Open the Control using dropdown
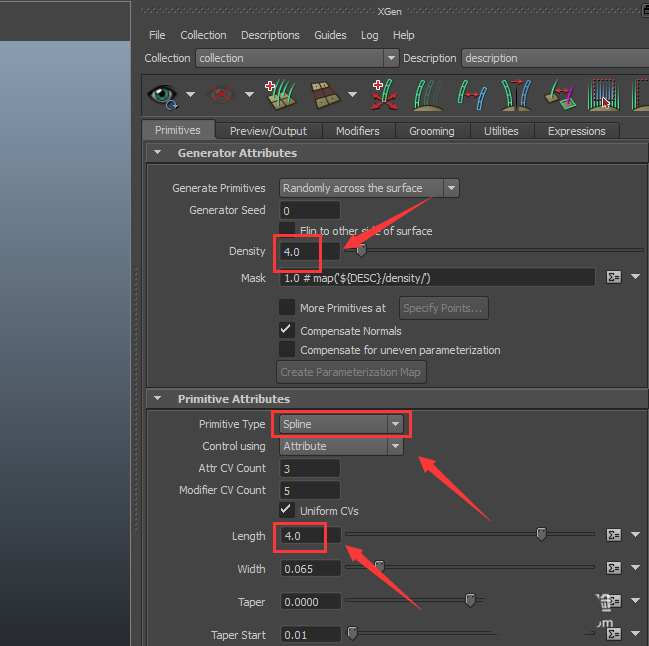 341,446
